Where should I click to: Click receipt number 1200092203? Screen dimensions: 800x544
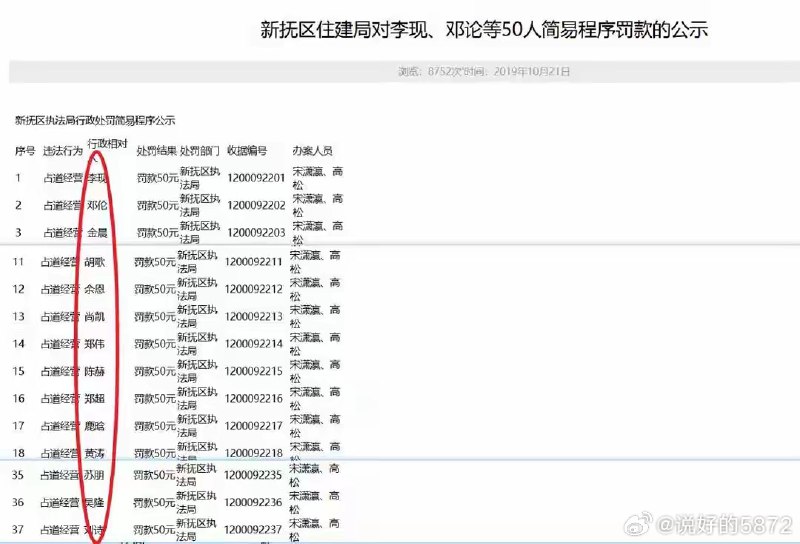tap(256, 233)
